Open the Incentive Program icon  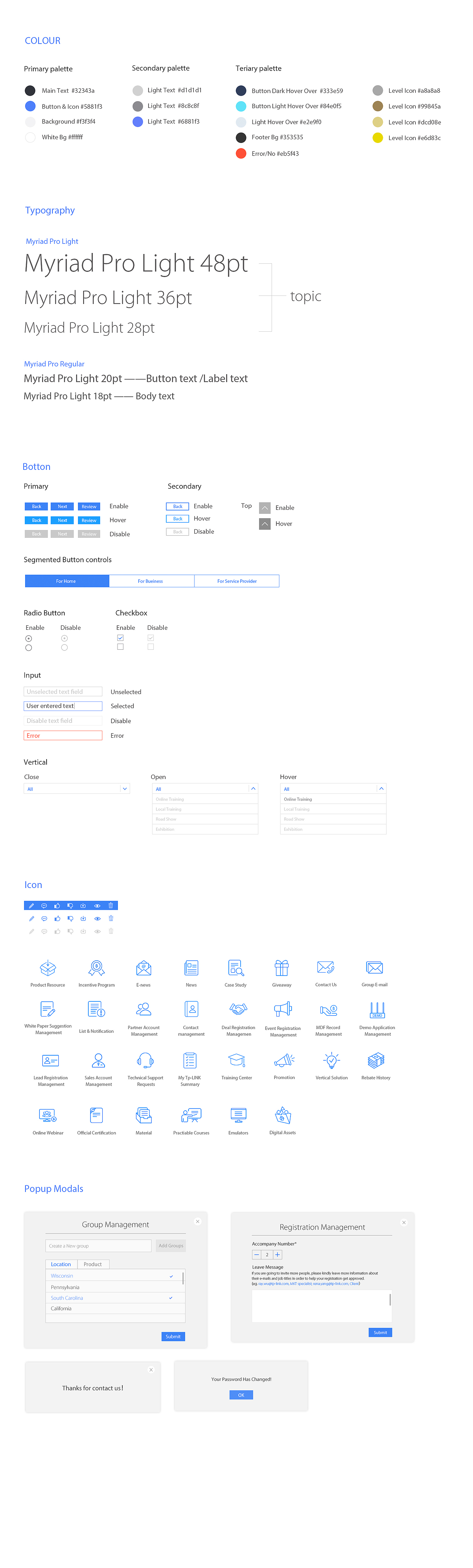coord(97,968)
